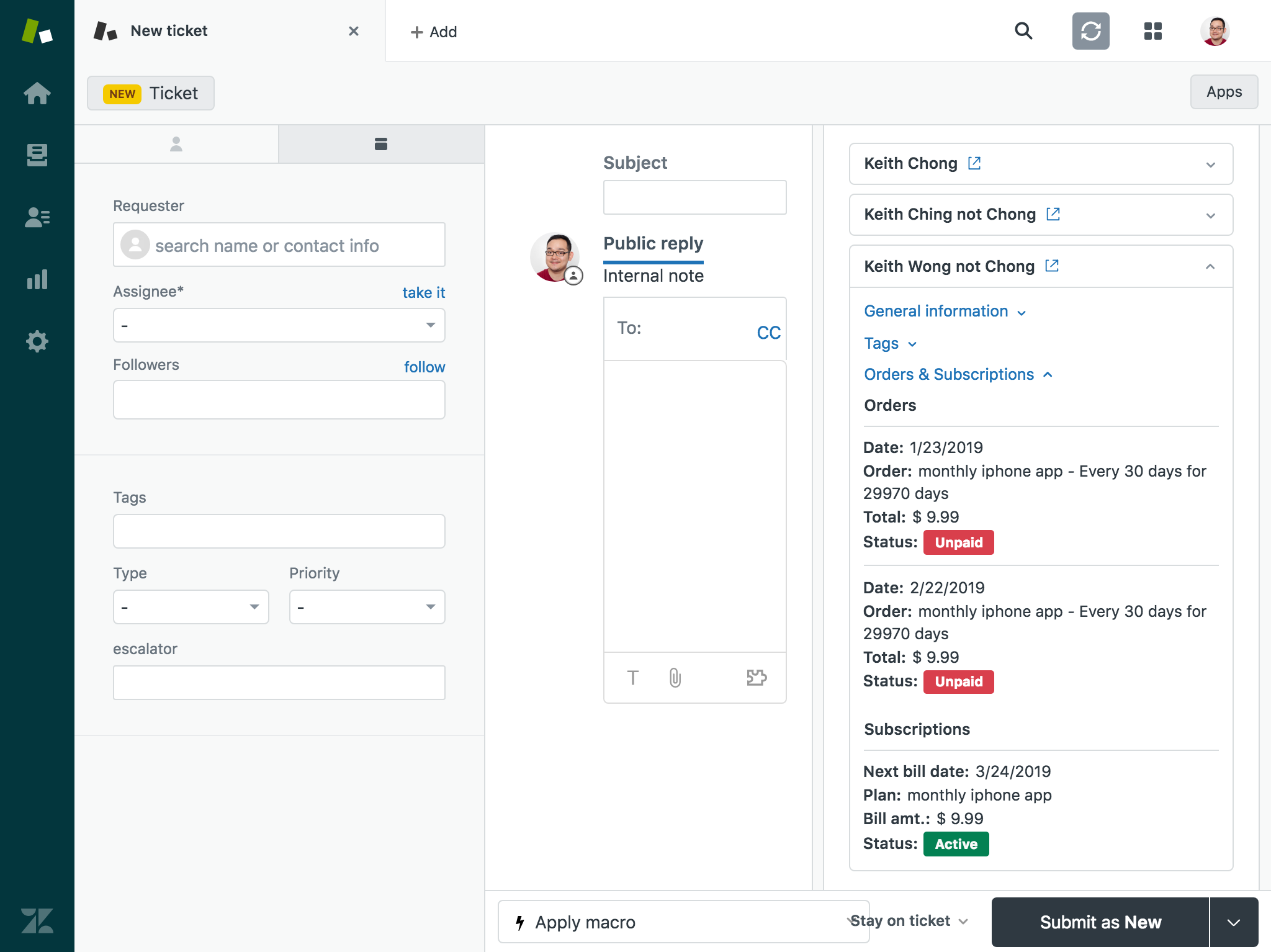Click the 'take it' link

click(x=423, y=292)
